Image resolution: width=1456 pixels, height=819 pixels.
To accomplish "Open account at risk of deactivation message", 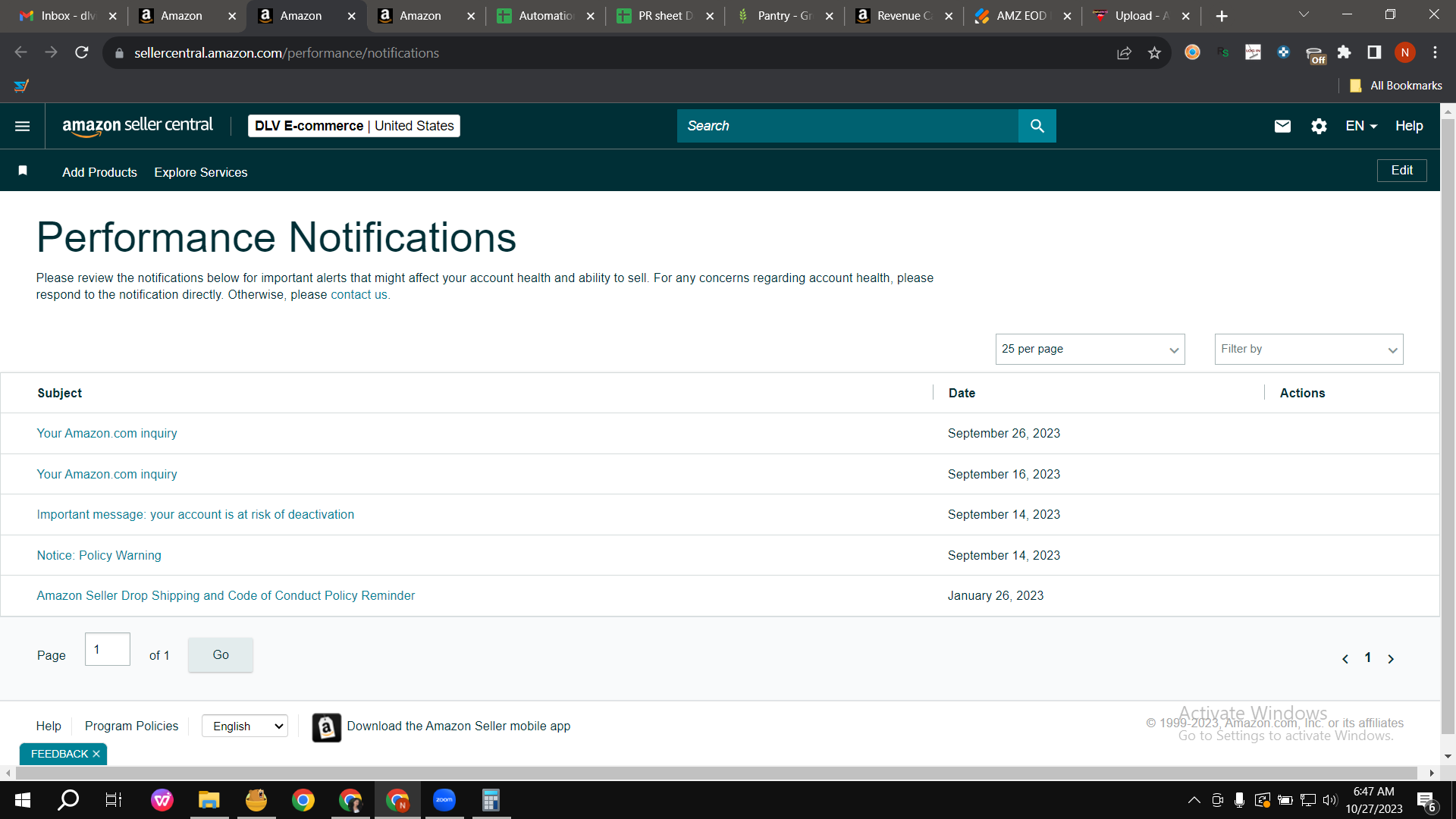I will [x=195, y=514].
